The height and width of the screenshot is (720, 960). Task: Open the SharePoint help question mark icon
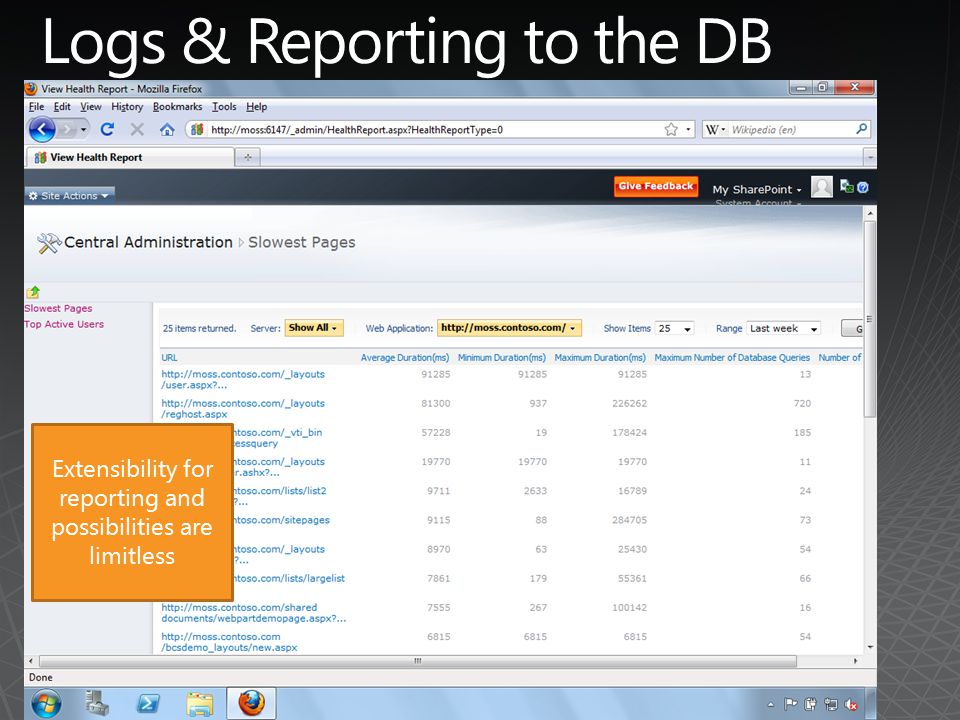coord(863,187)
